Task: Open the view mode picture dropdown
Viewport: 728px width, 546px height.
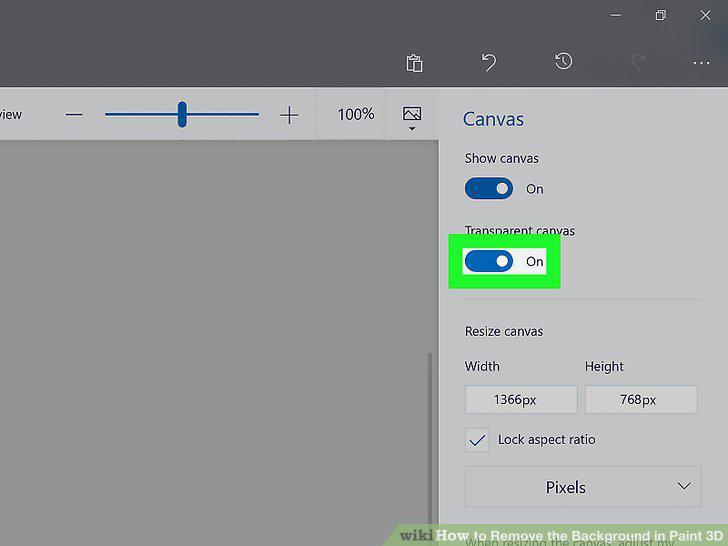Action: (412, 118)
